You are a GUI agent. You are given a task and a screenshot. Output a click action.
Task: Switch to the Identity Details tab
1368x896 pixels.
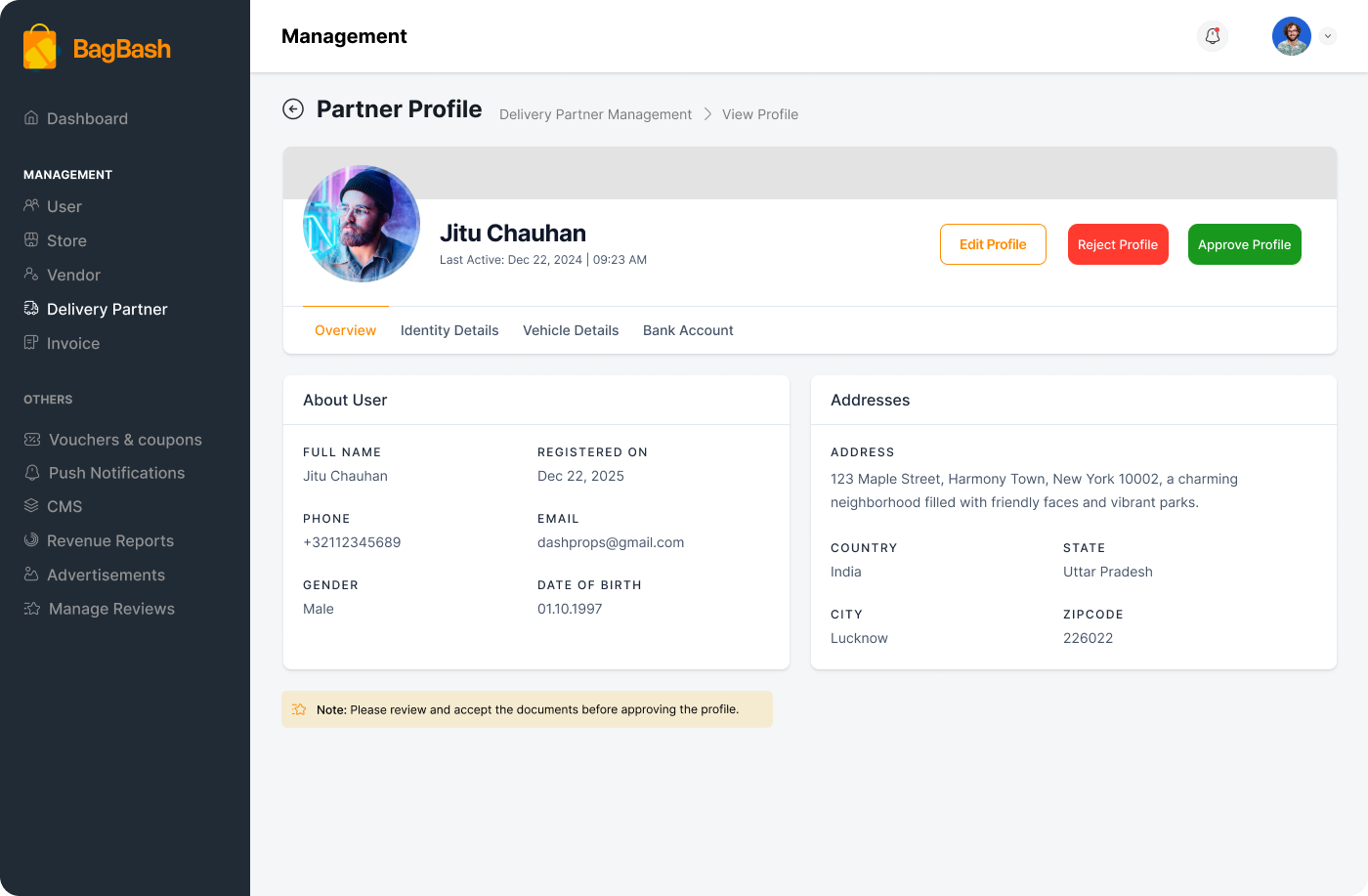[x=449, y=330]
